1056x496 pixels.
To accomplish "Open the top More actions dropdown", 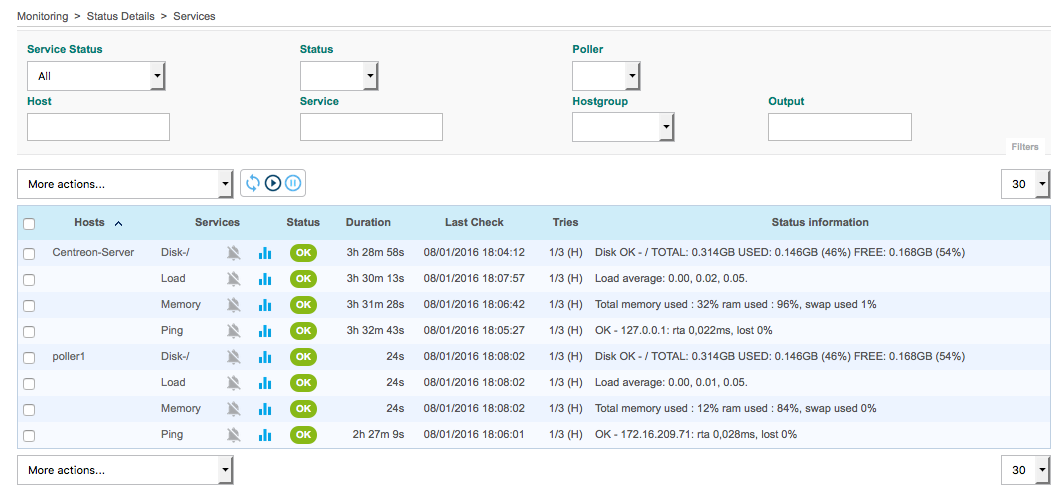I will (x=125, y=184).
